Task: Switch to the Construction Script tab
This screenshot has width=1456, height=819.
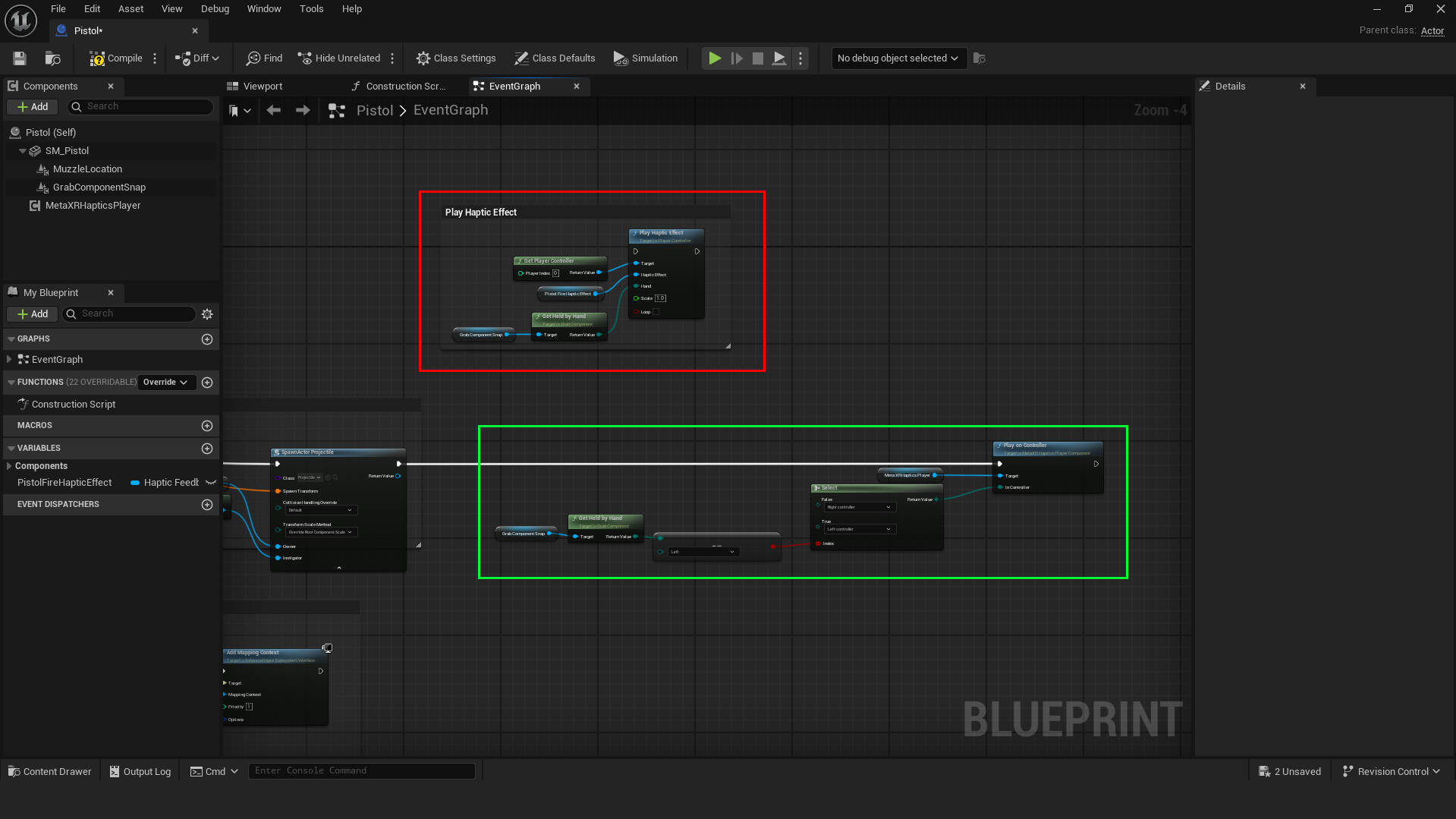Action: coord(405,87)
